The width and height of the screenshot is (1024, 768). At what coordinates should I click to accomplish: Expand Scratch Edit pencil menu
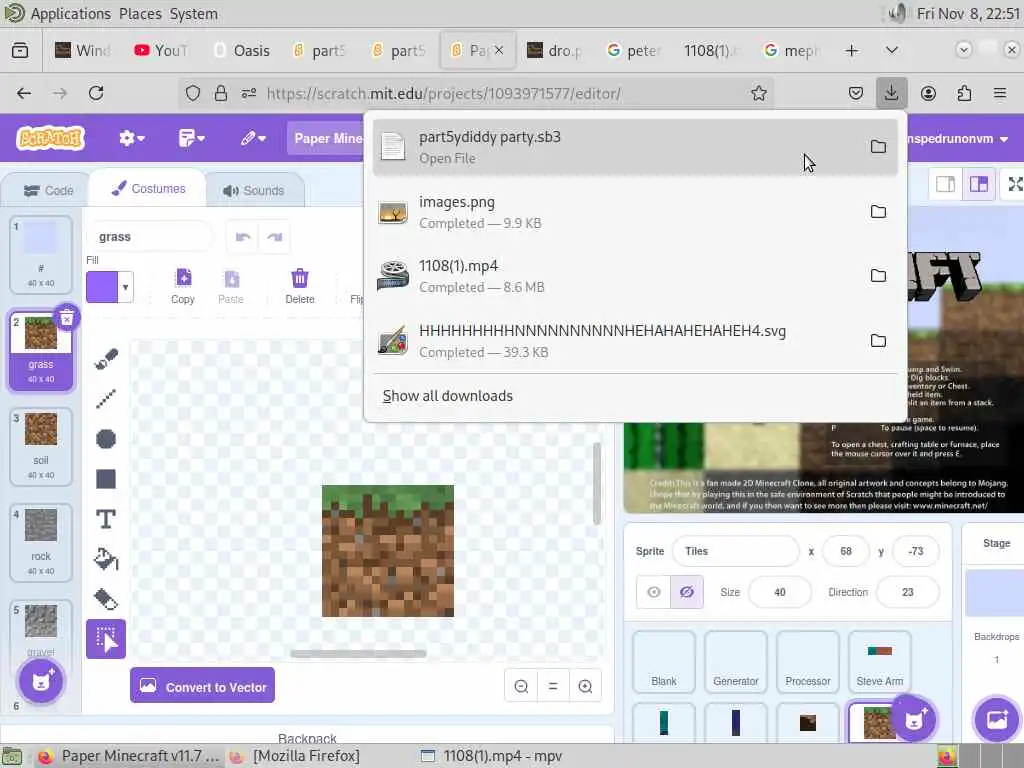point(253,138)
